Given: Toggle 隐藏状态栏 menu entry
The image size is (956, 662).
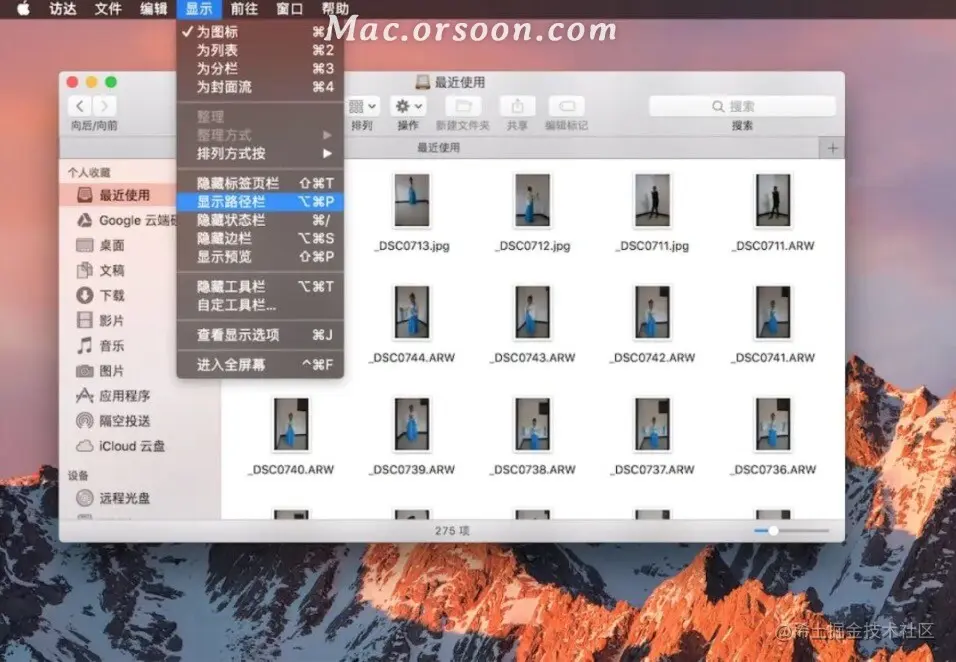Looking at the screenshot, I should [x=260, y=220].
